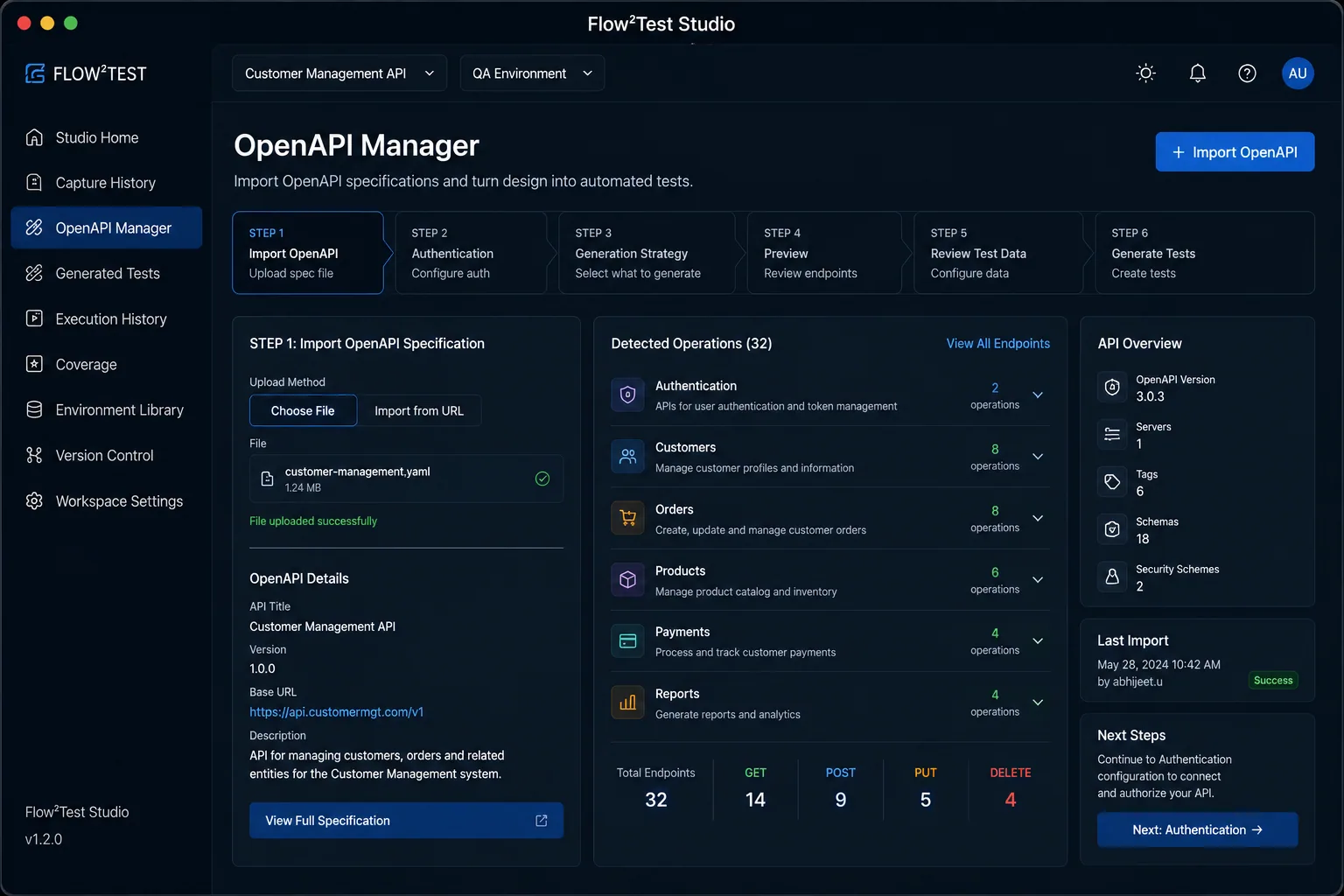Go to Step 3 Generation Strategy
Viewport: 1344px width, 896px height.
pos(647,253)
